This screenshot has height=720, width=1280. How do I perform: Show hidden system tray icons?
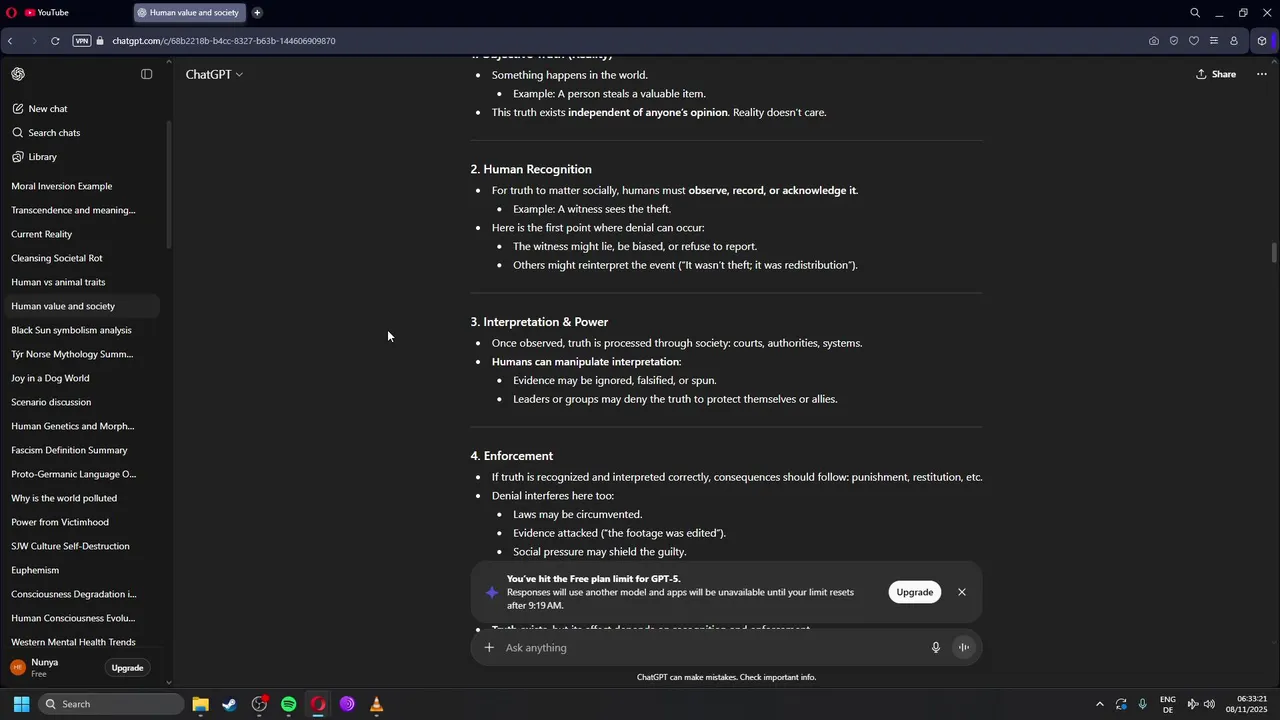pos(1100,704)
